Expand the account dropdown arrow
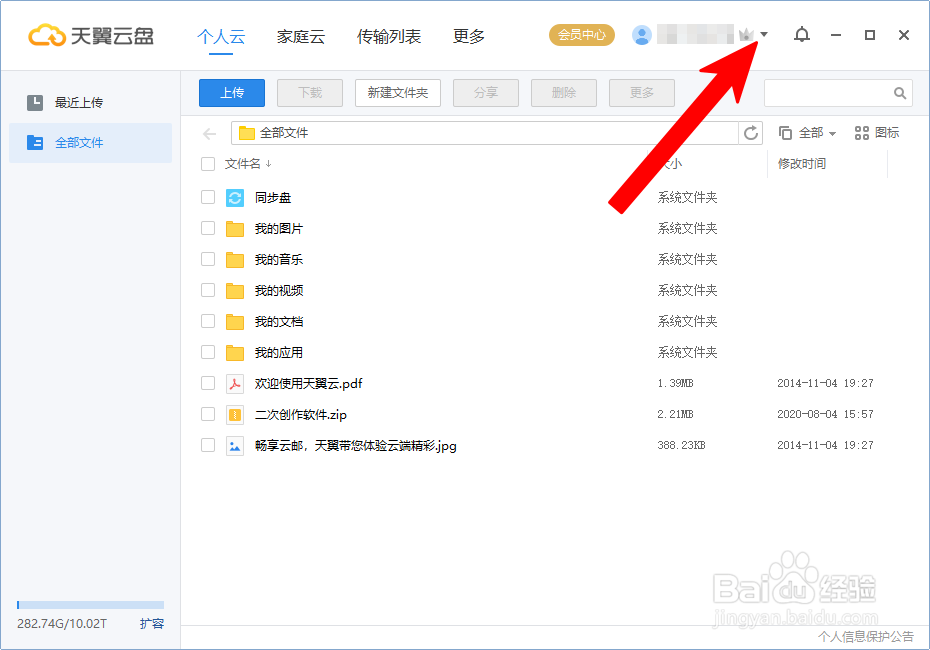930x650 pixels. (x=764, y=34)
